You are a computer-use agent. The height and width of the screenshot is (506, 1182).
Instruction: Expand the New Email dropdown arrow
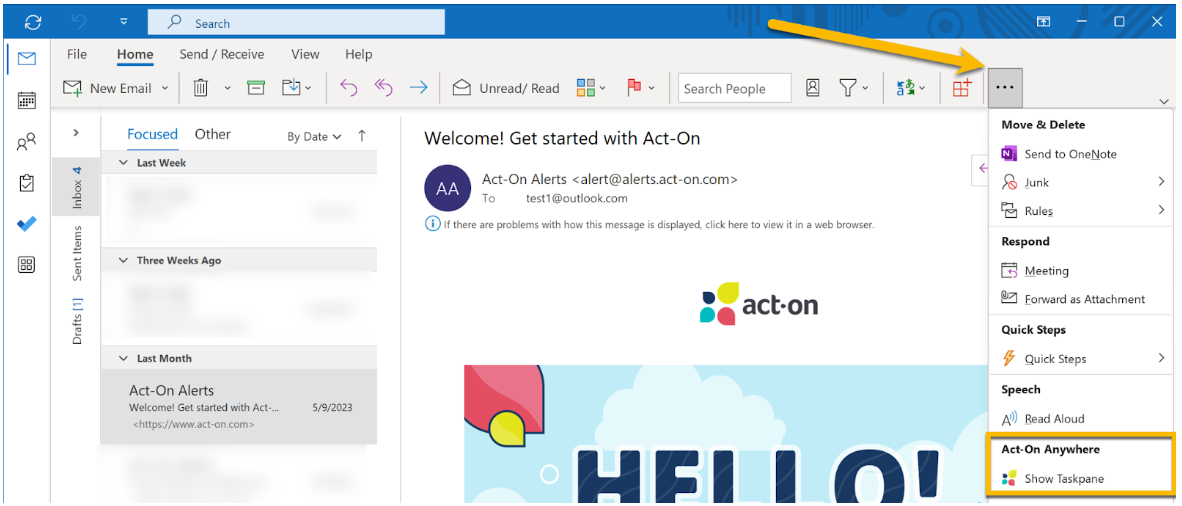[165, 88]
